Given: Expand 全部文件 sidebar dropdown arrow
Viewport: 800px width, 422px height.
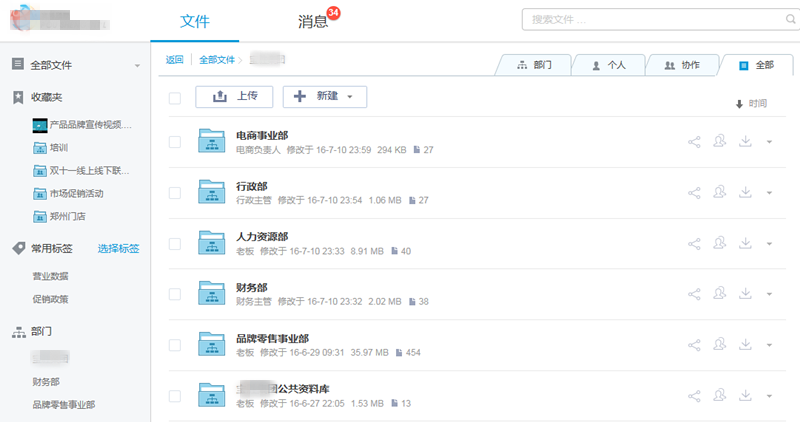Looking at the screenshot, I should click(x=137, y=66).
